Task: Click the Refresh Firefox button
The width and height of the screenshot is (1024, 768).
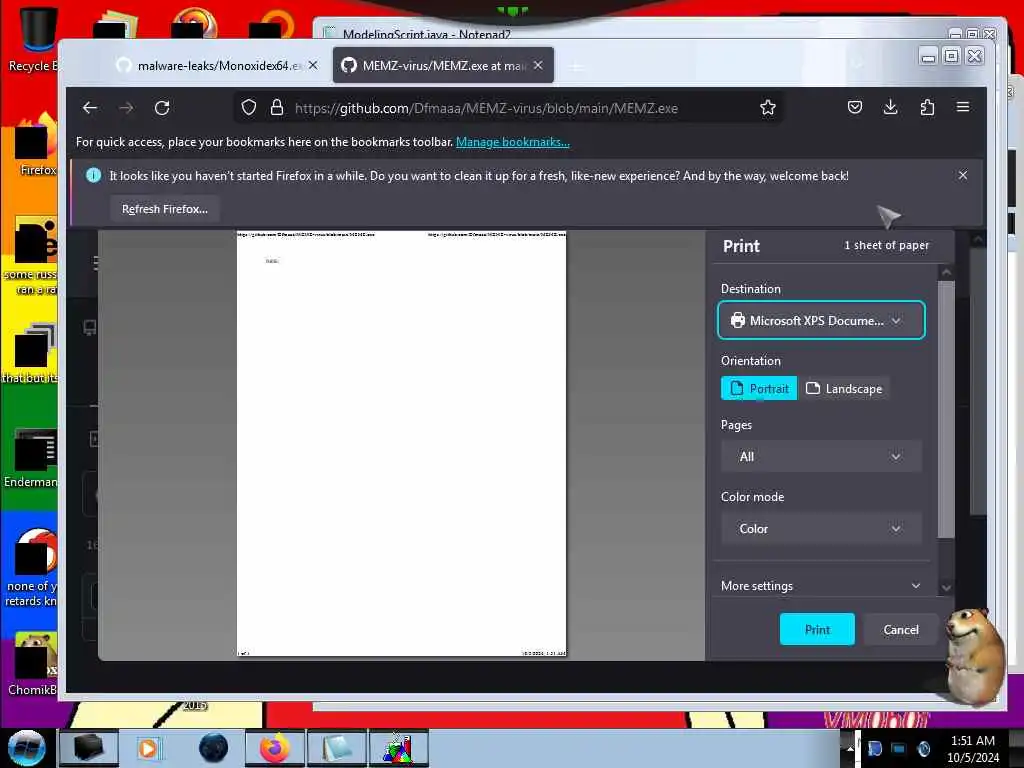Action: point(165,209)
